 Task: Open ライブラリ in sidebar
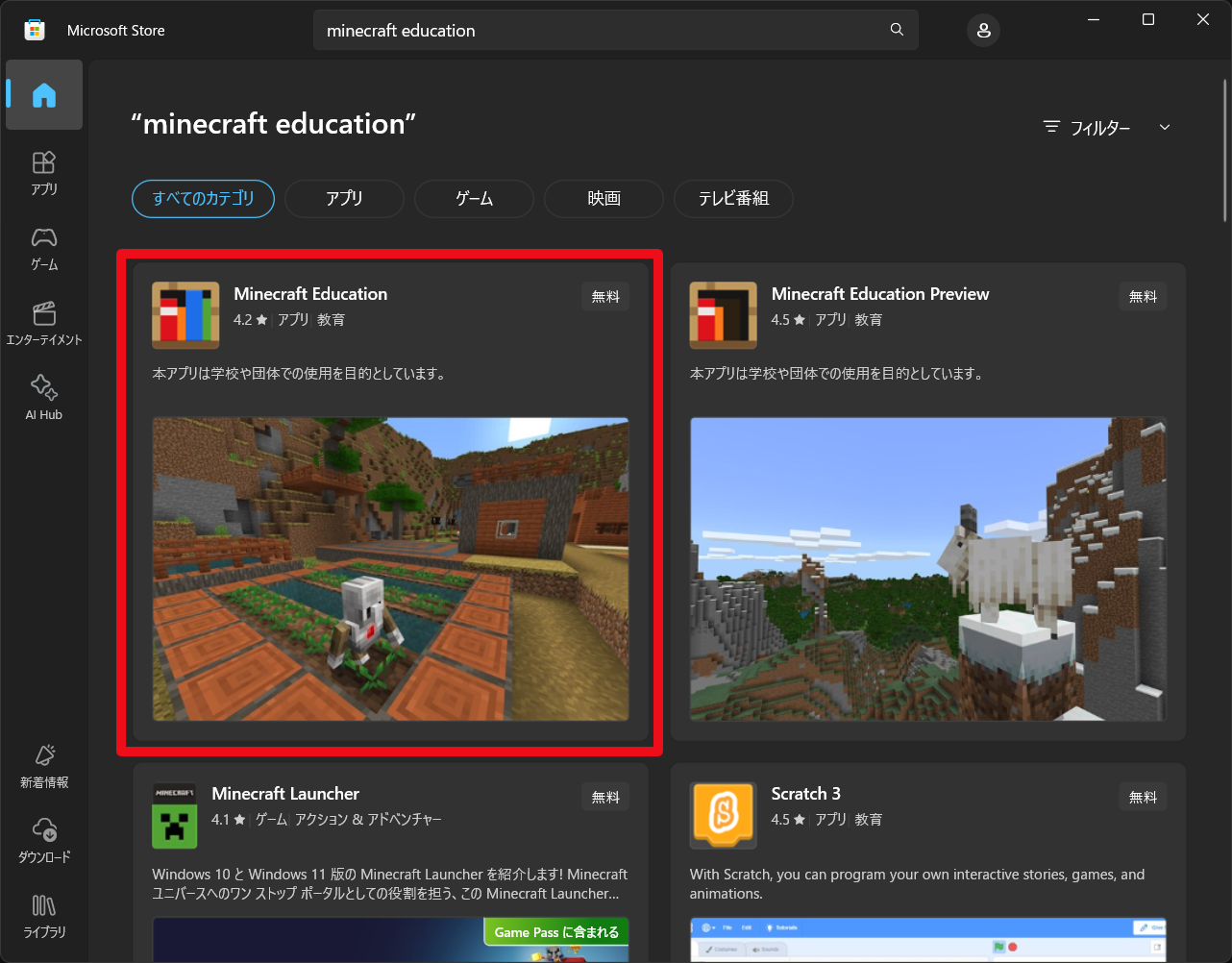point(44,915)
